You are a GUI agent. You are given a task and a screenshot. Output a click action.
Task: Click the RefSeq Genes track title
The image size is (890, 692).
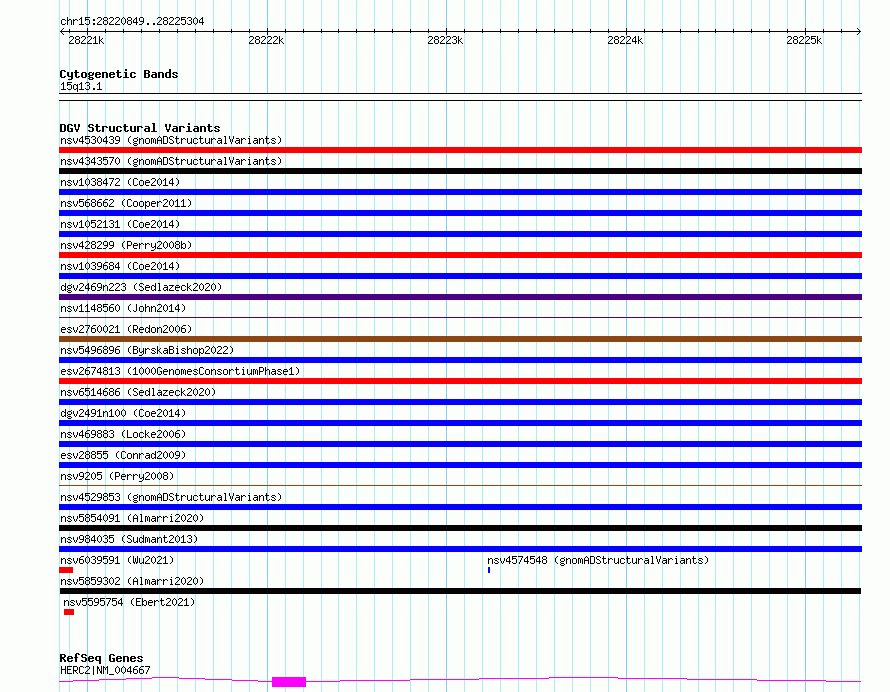[101, 658]
